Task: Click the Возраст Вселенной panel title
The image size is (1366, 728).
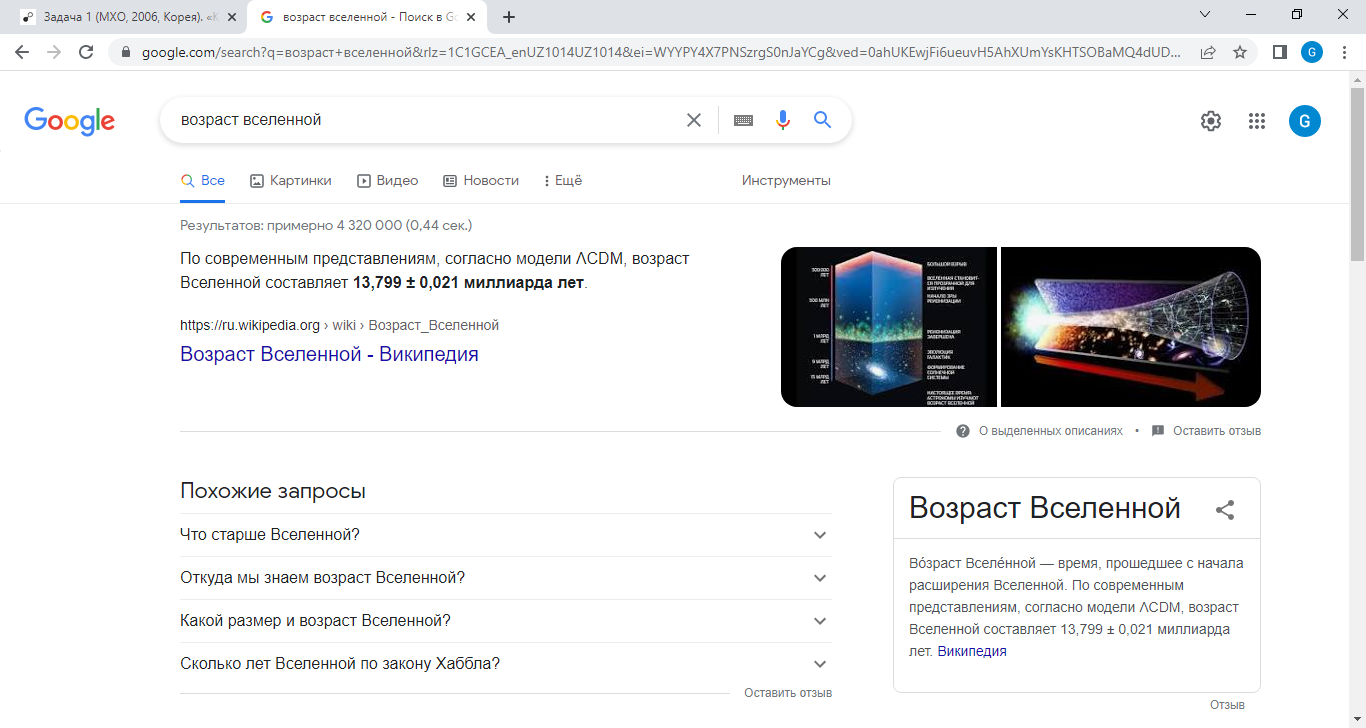Action: pyautogui.click(x=1045, y=508)
